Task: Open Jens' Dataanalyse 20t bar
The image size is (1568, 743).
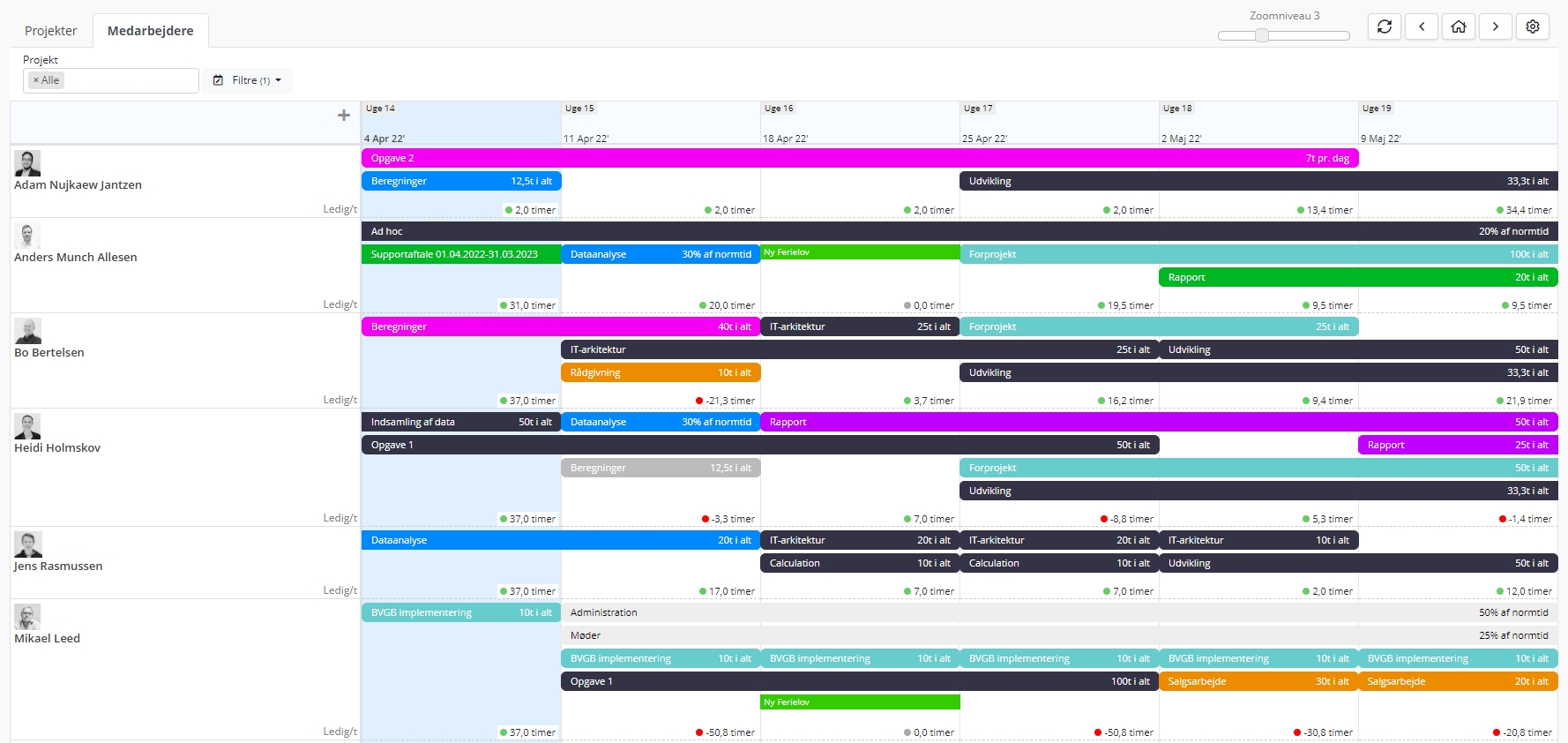Action: (561, 540)
